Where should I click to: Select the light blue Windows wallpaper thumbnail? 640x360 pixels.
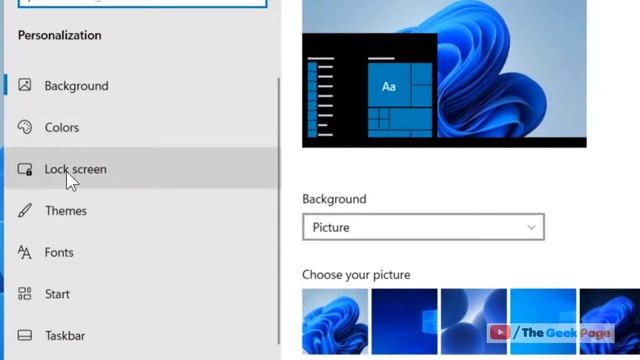[543, 321]
